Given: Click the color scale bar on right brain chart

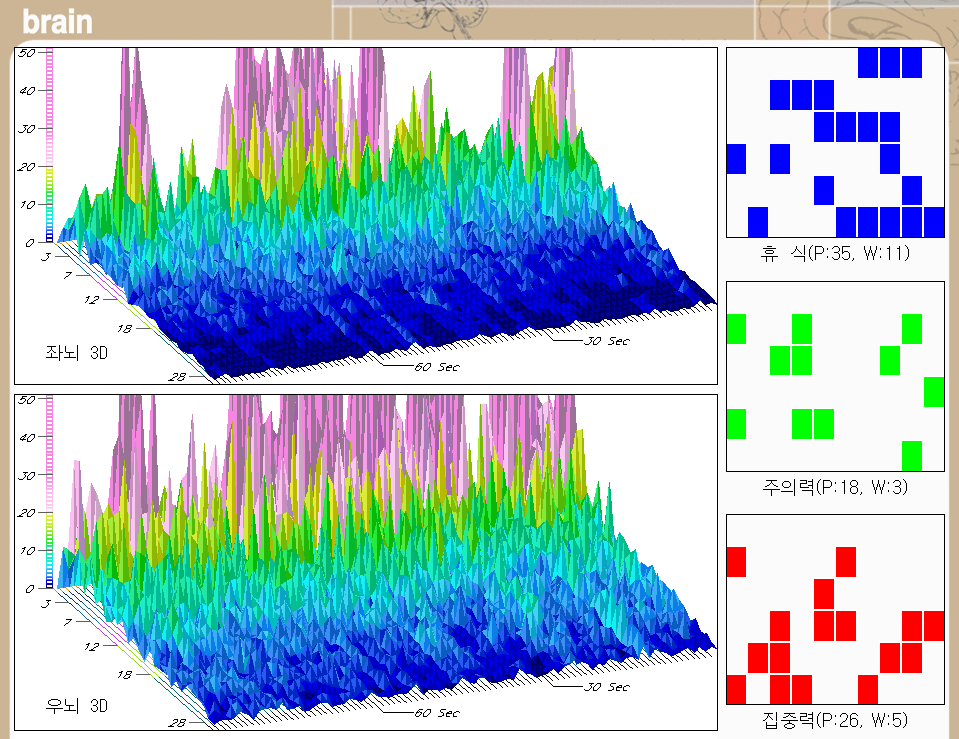Looking at the screenshot, I should click(50, 492).
